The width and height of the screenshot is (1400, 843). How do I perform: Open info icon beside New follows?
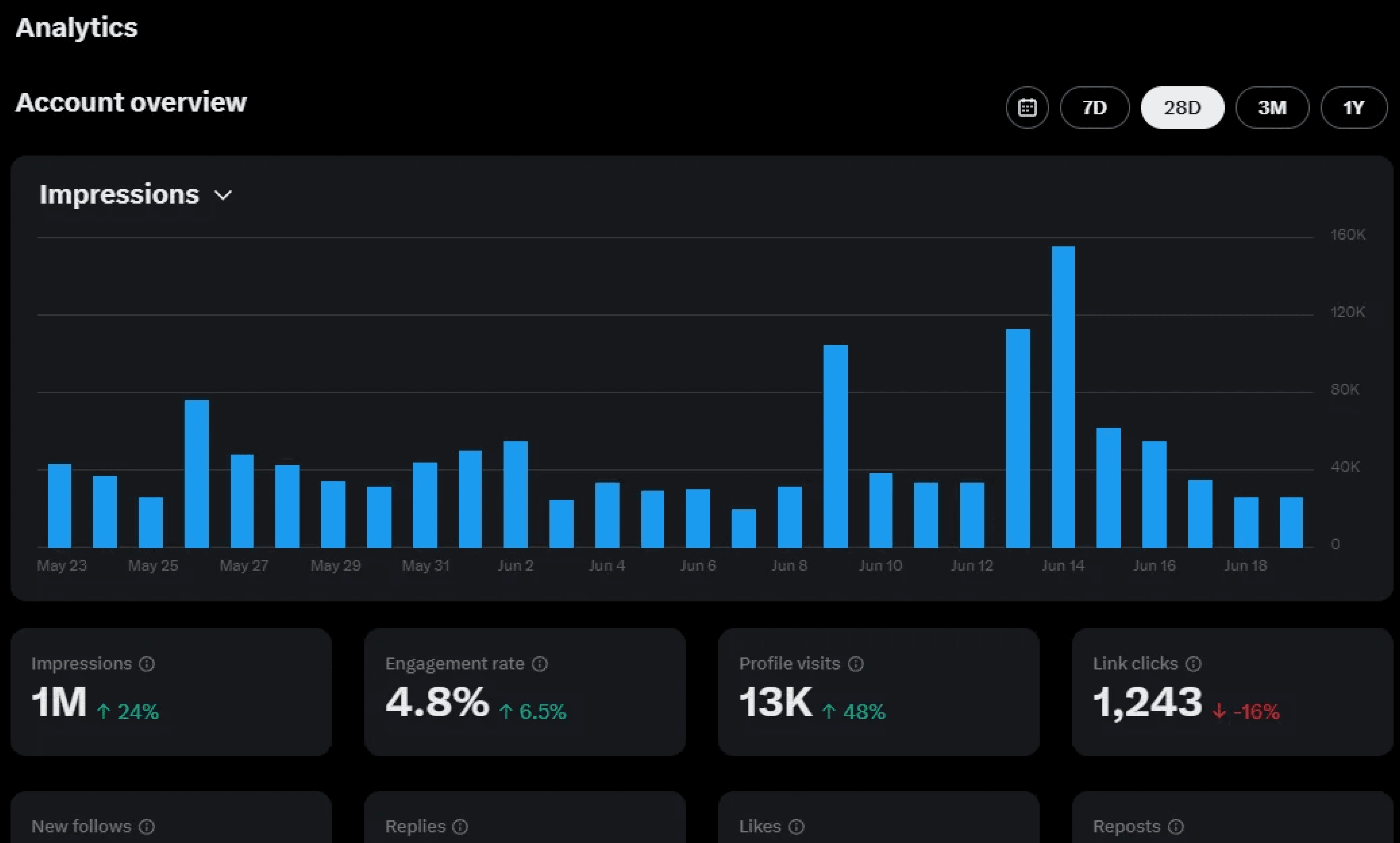click(x=147, y=827)
